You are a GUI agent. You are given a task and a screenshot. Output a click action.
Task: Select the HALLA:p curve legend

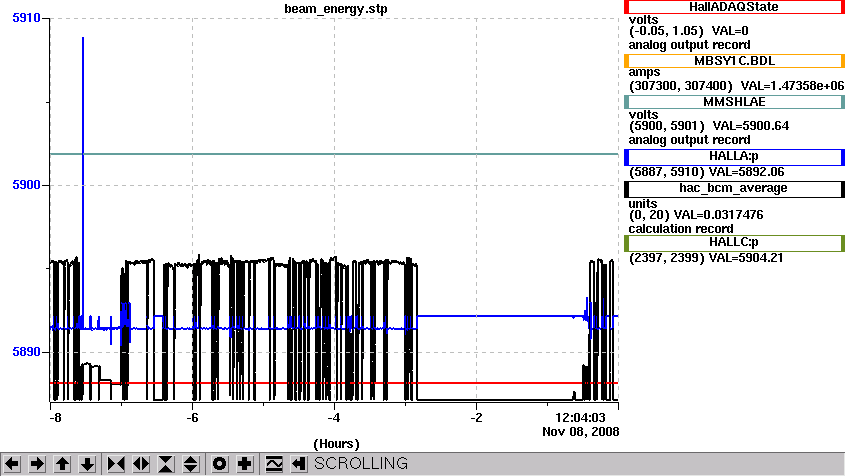coord(734,156)
